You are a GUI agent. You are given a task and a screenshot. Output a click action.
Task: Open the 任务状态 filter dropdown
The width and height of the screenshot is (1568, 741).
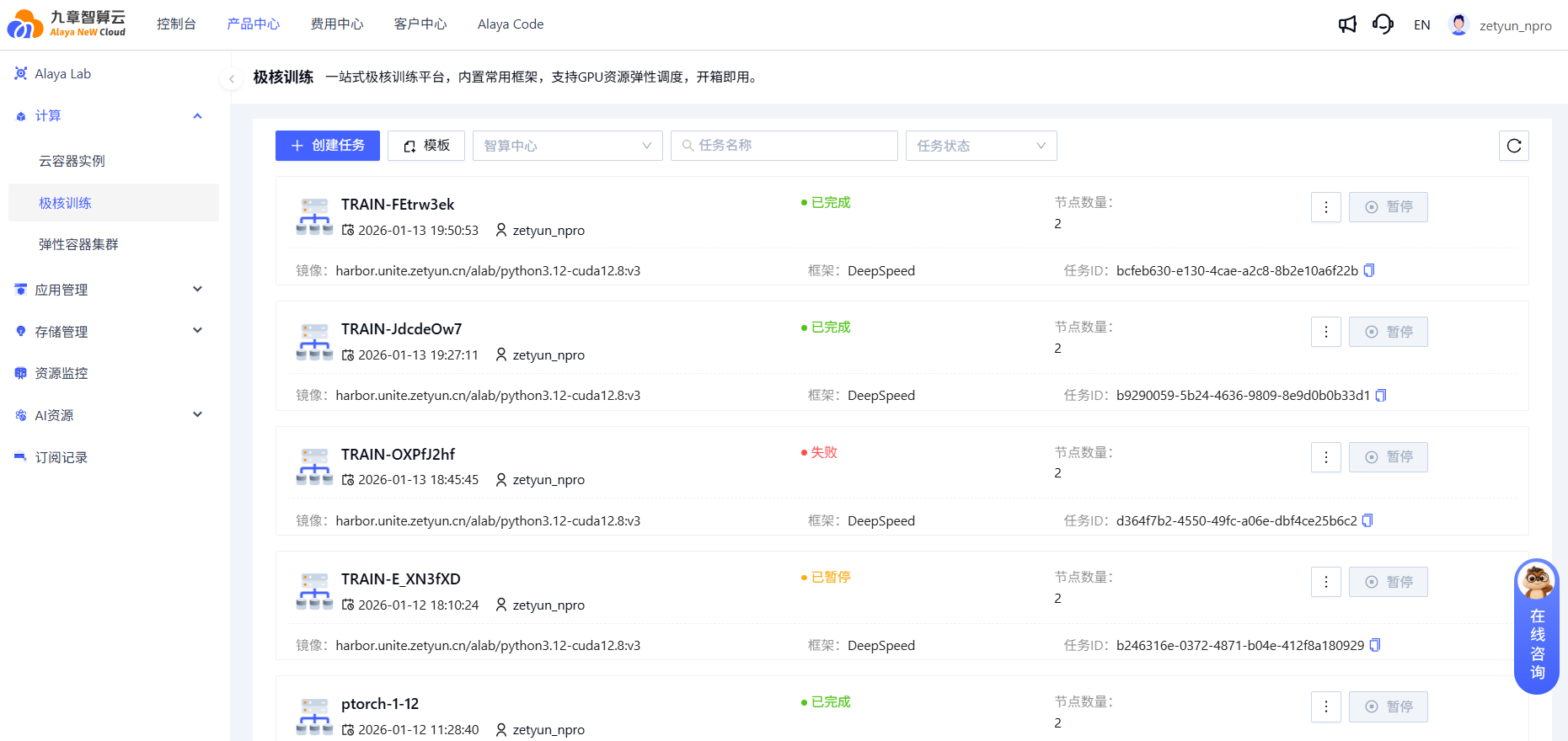982,146
